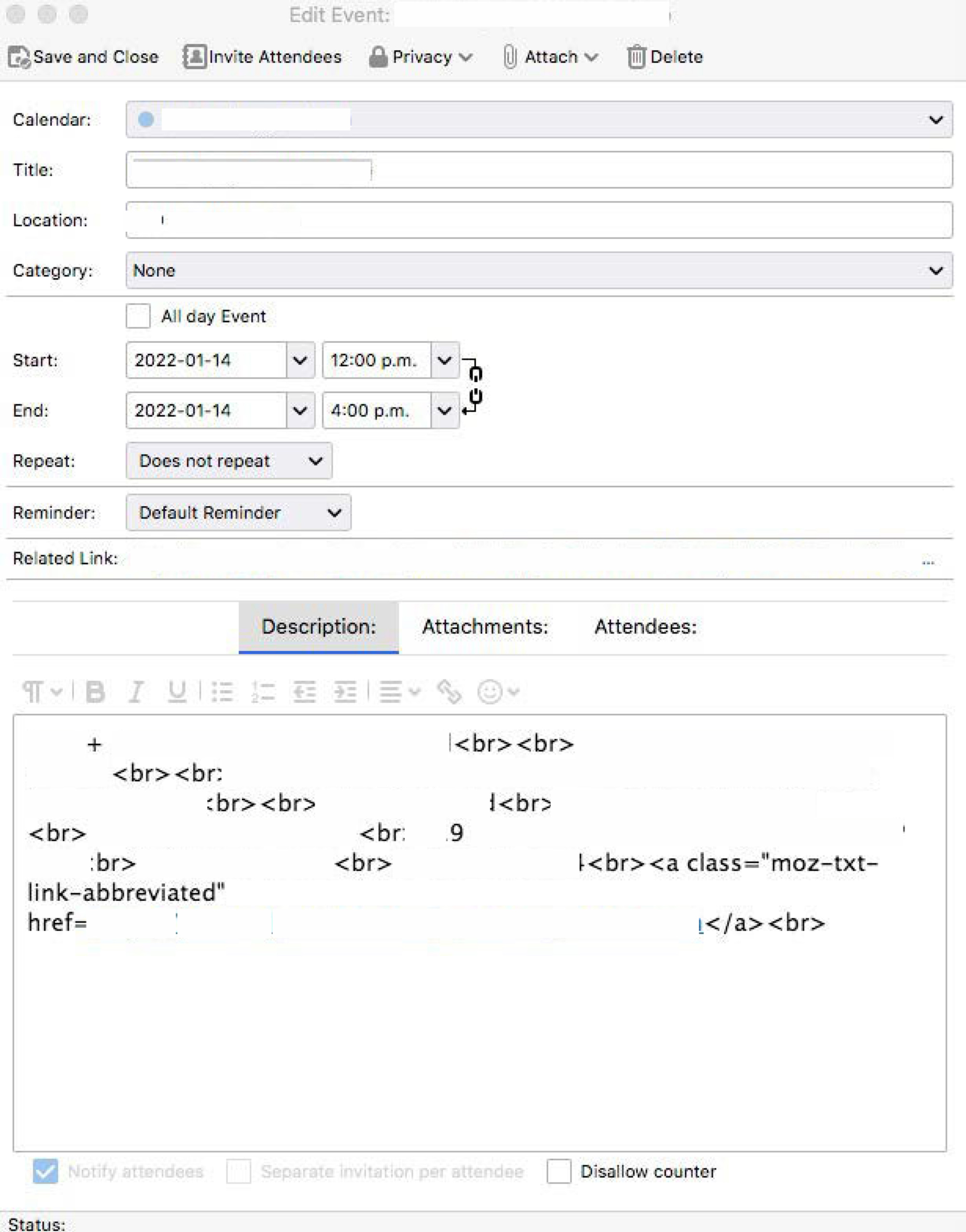Screen dimensions: 966x1232
Task: Open the Category dropdown showing None
Action: pyautogui.click(x=539, y=271)
